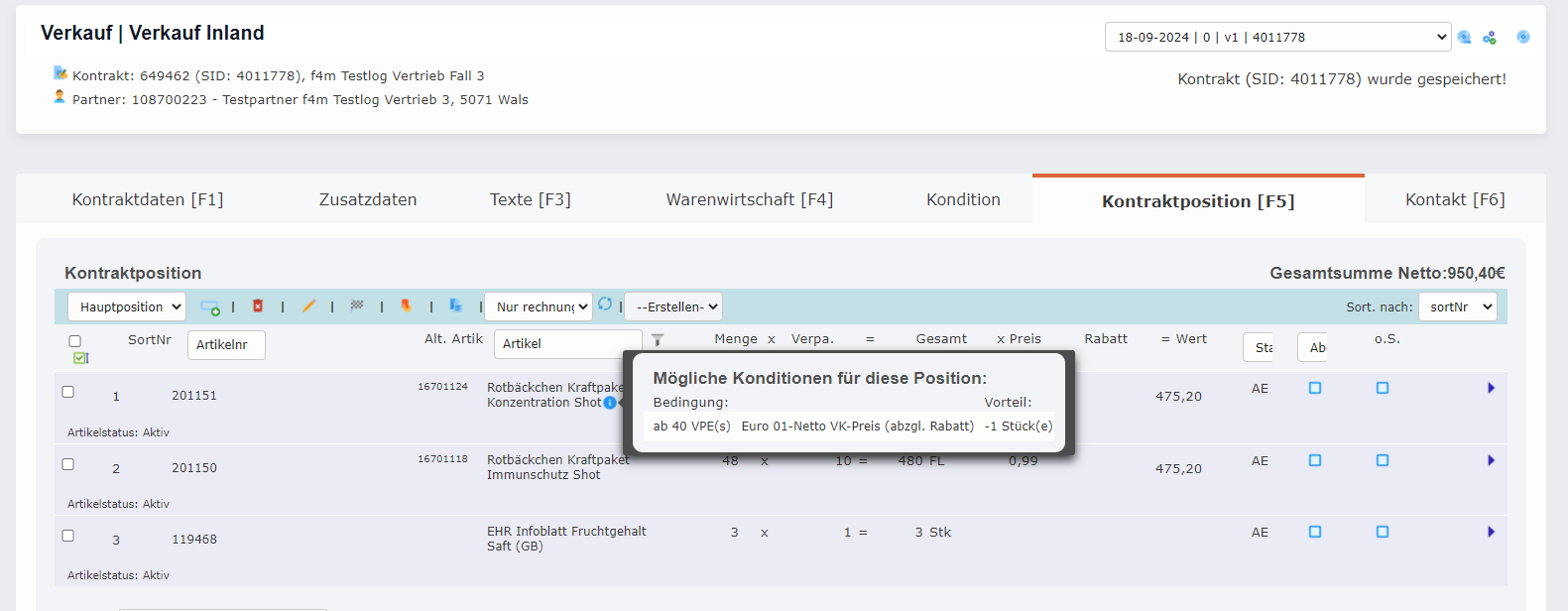Switch to the Warenwirtschaft [F4] tab
The image size is (1568, 611).
[x=750, y=199]
